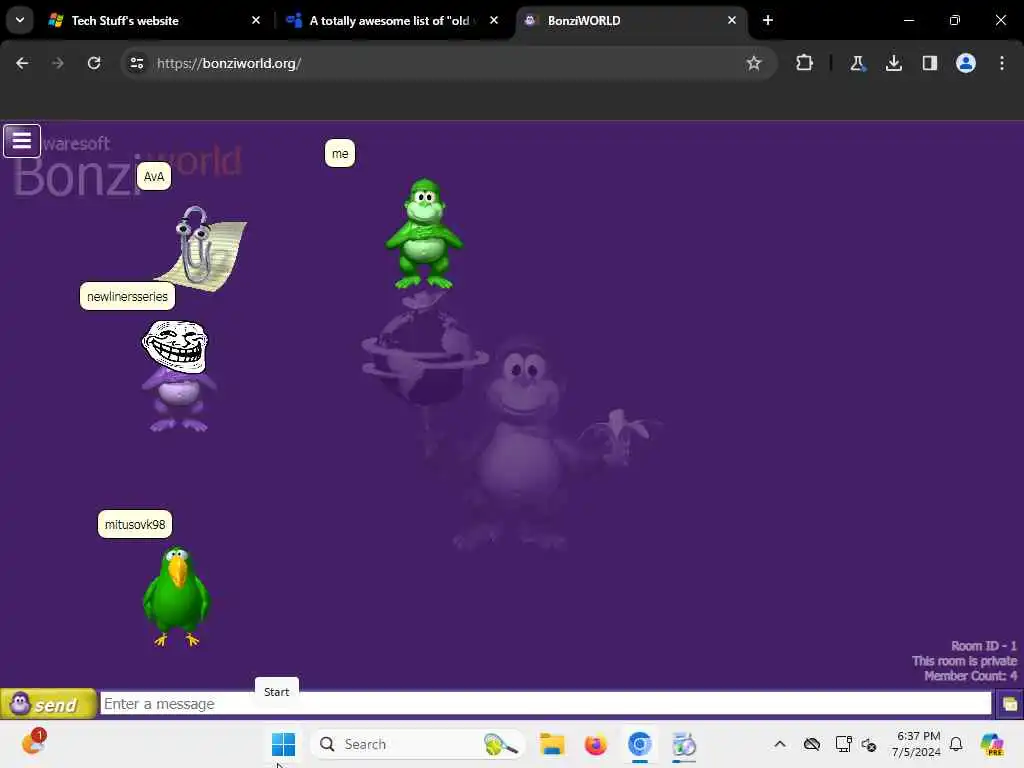Select the 'mitusovk98' name tag
This screenshot has width=1024, height=768.
[x=135, y=524]
